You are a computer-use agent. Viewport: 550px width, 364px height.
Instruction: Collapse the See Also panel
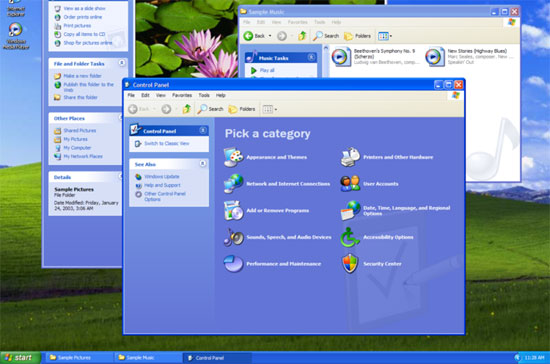coord(203,163)
